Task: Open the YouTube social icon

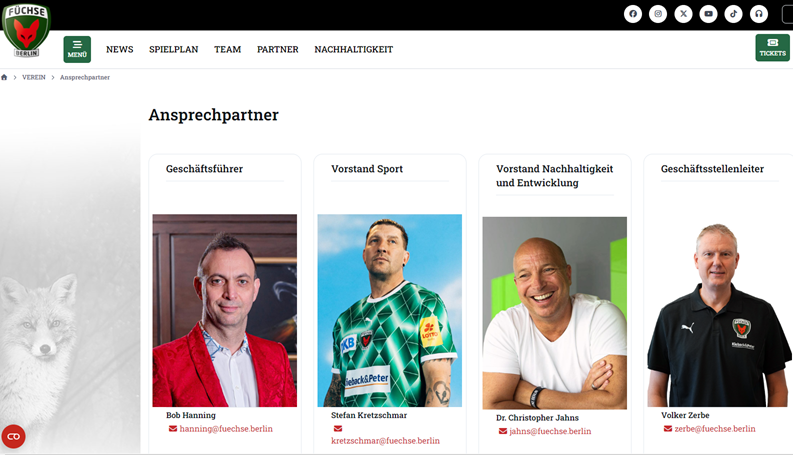Action: click(x=709, y=14)
